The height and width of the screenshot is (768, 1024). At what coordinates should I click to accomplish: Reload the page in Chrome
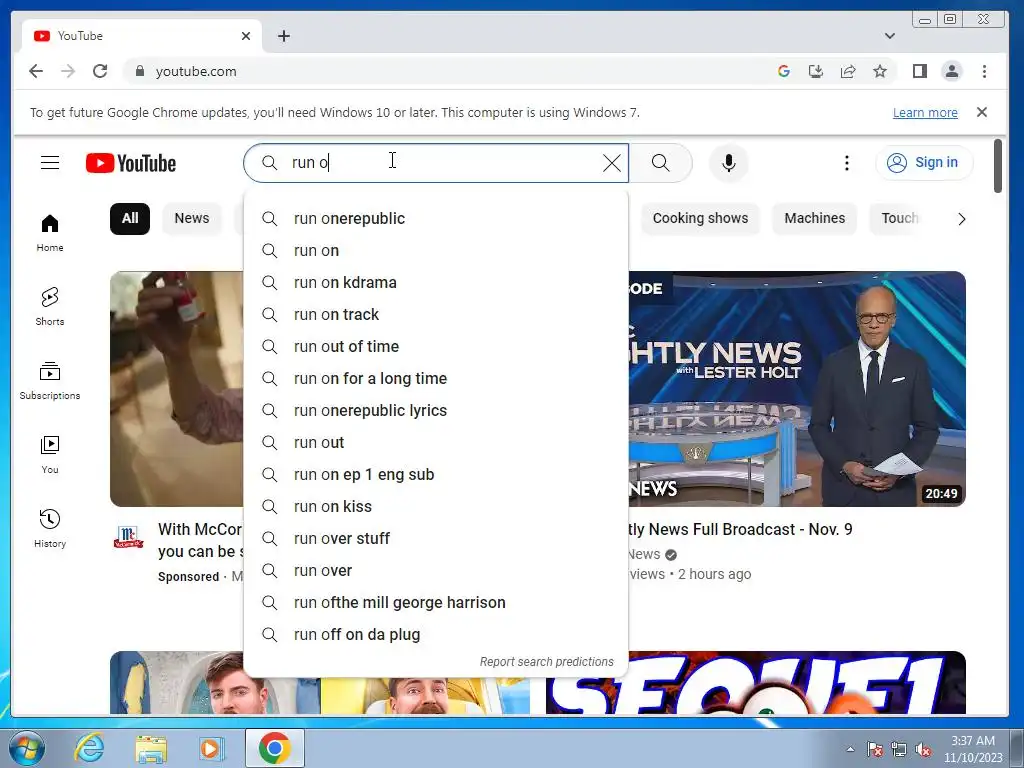[100, 71]
